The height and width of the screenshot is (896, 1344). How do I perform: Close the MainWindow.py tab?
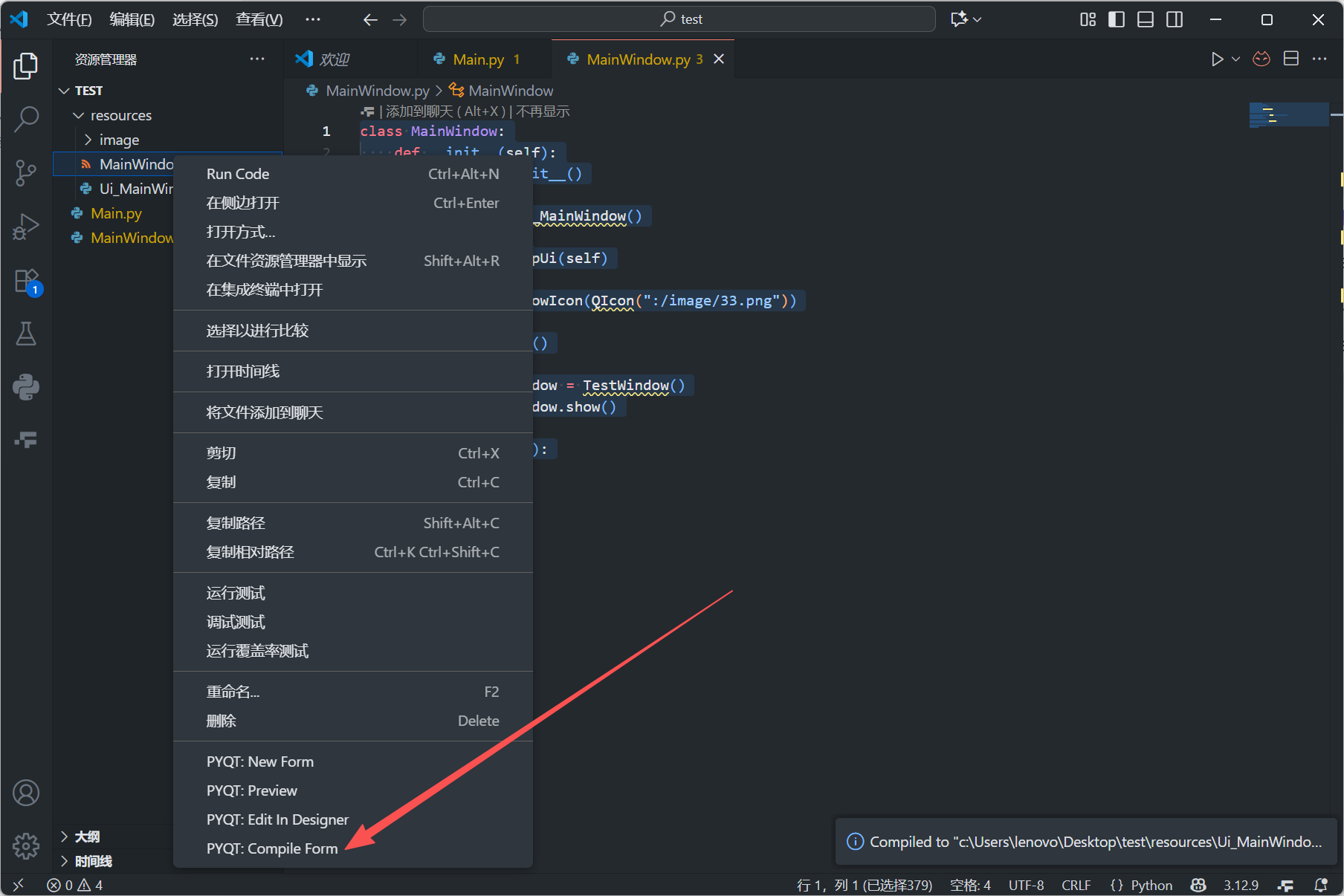click(x=719, y=59)
